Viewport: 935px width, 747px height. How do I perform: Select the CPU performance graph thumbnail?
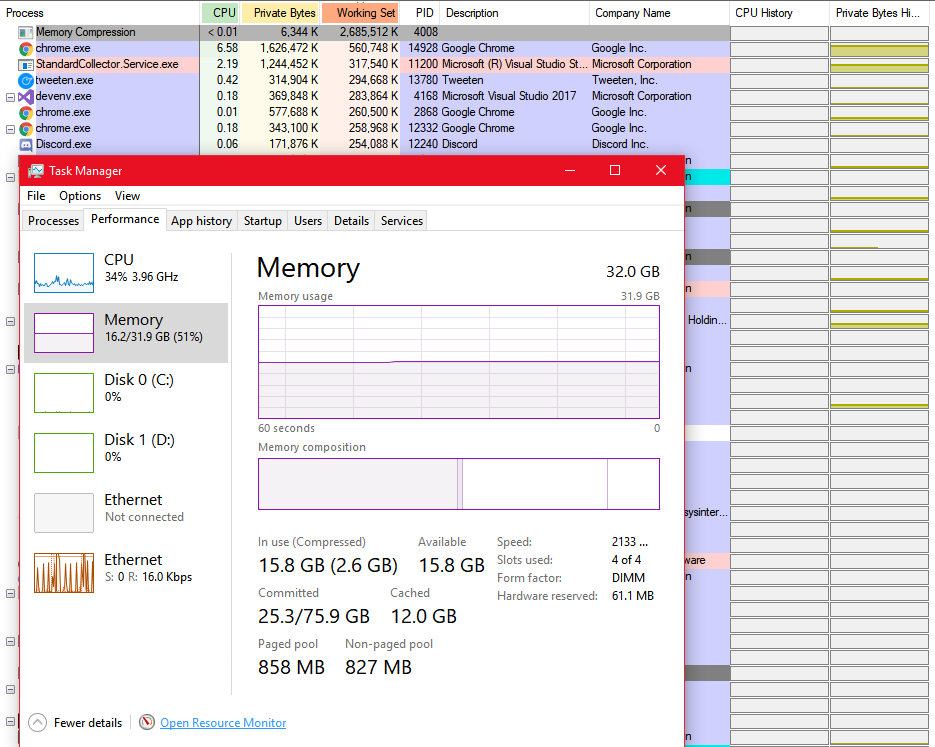click(64, 273)
